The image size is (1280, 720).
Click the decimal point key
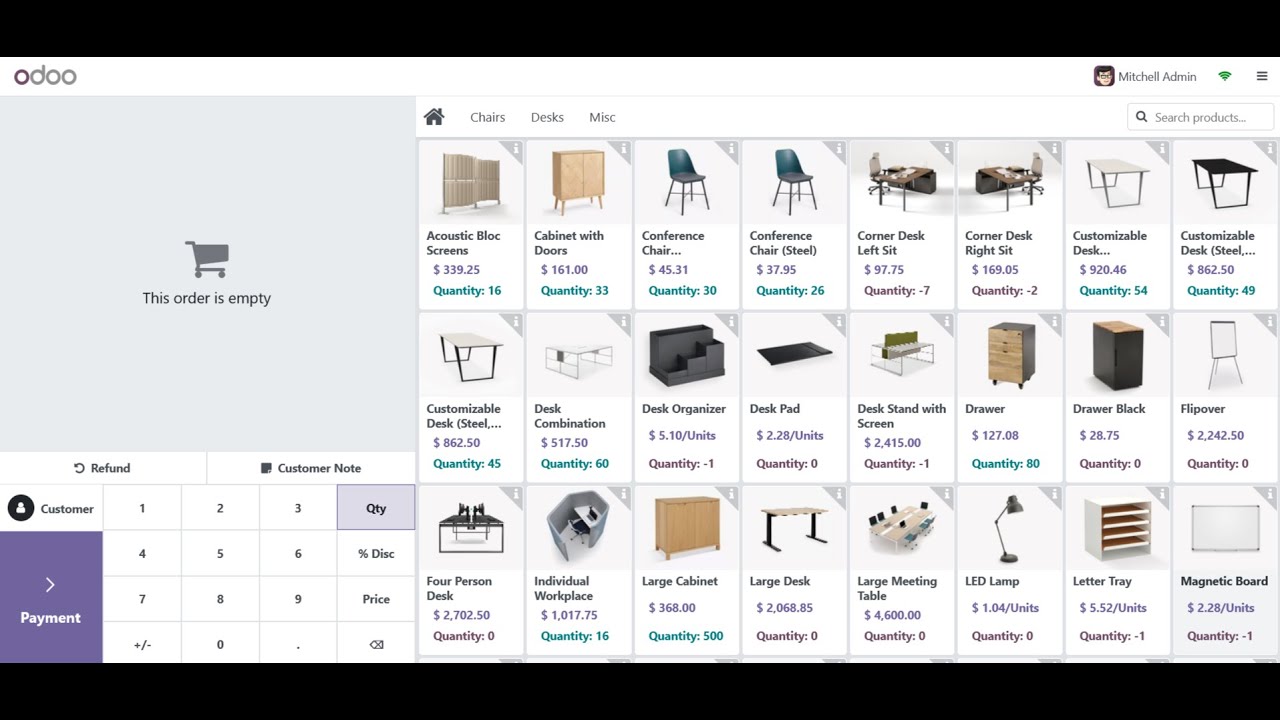tap(298, 644)
